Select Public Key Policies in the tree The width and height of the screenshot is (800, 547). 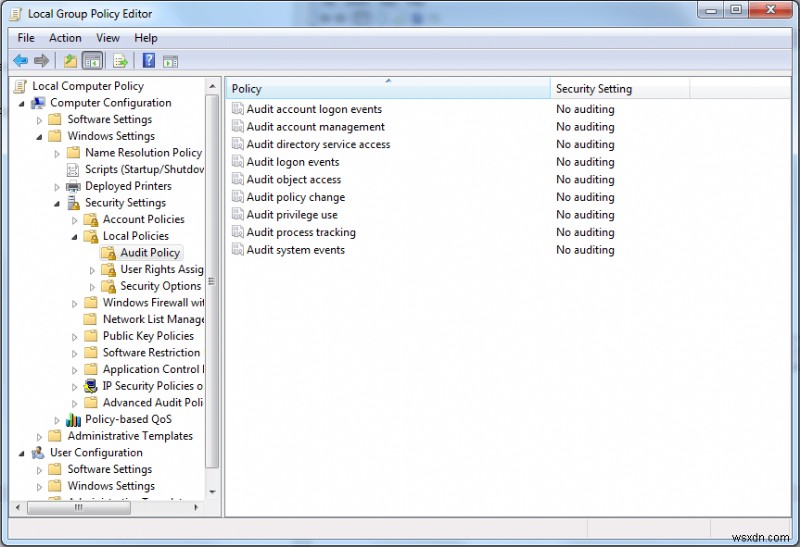click(x=148, y=336)
